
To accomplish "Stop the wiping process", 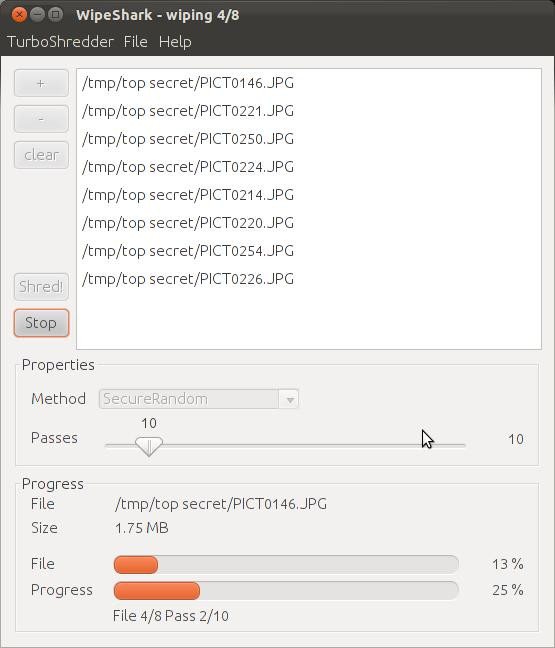I will (41, 323).
